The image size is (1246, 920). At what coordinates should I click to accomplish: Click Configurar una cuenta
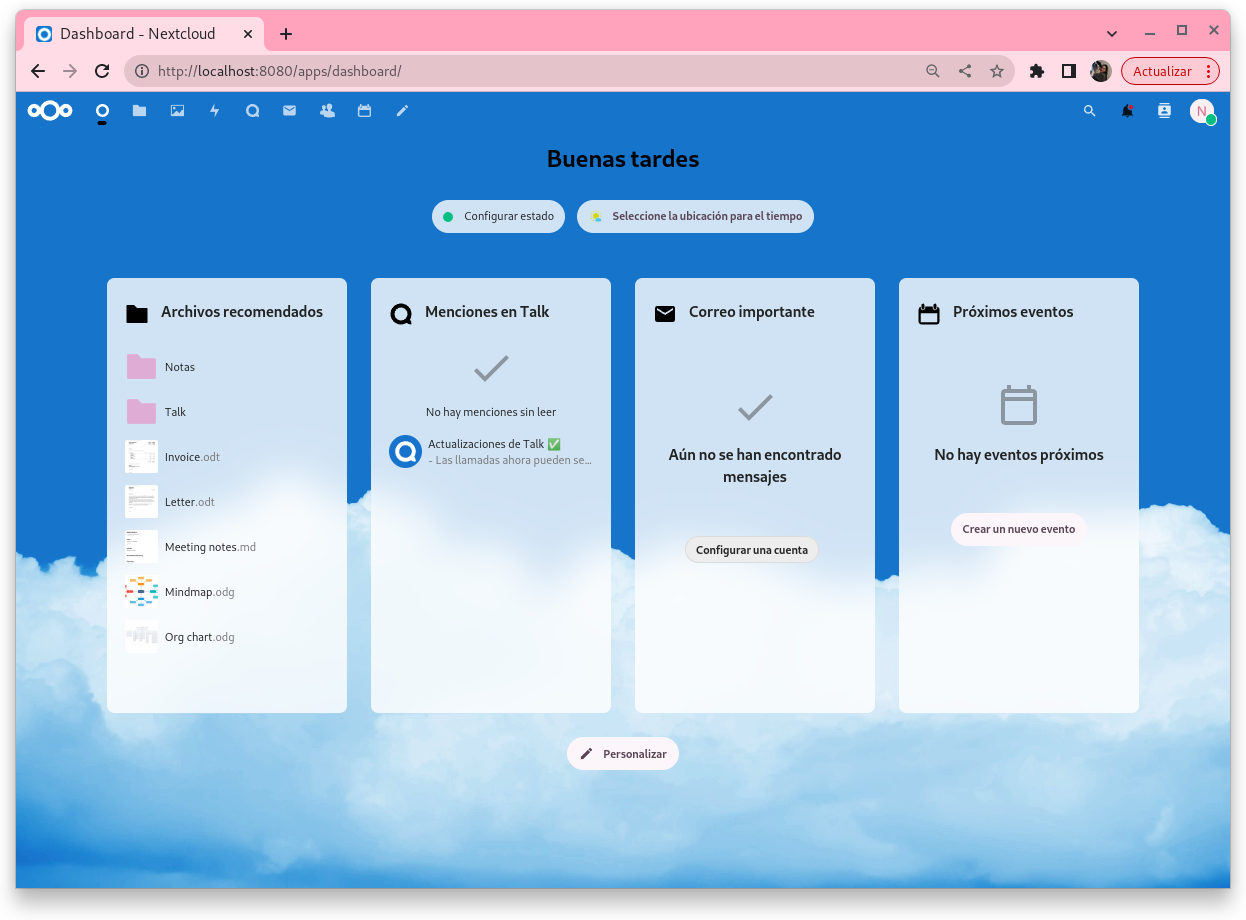(x=751, y=550)
